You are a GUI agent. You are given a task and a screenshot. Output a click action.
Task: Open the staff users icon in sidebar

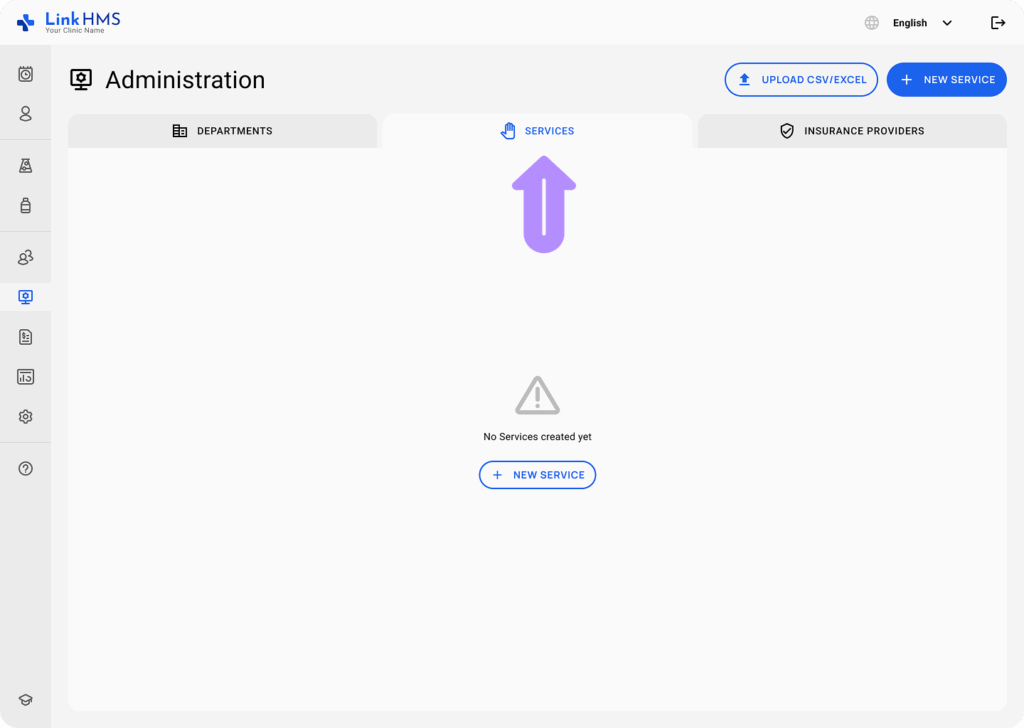pyautogui.click(x=26, y=258)
